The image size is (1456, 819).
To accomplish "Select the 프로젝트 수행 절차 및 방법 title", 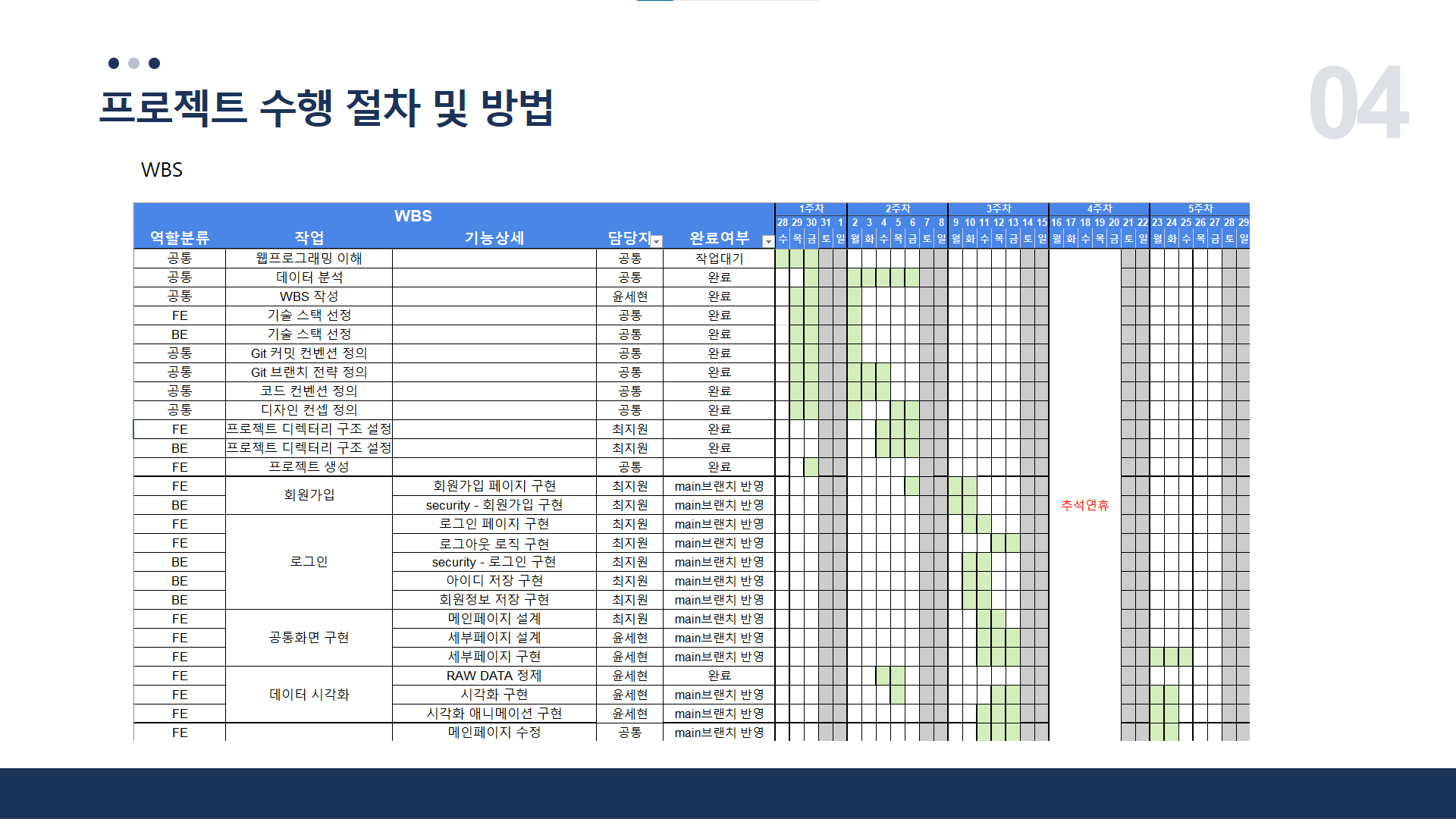I will pyautogui.click(x=326, y=107).
